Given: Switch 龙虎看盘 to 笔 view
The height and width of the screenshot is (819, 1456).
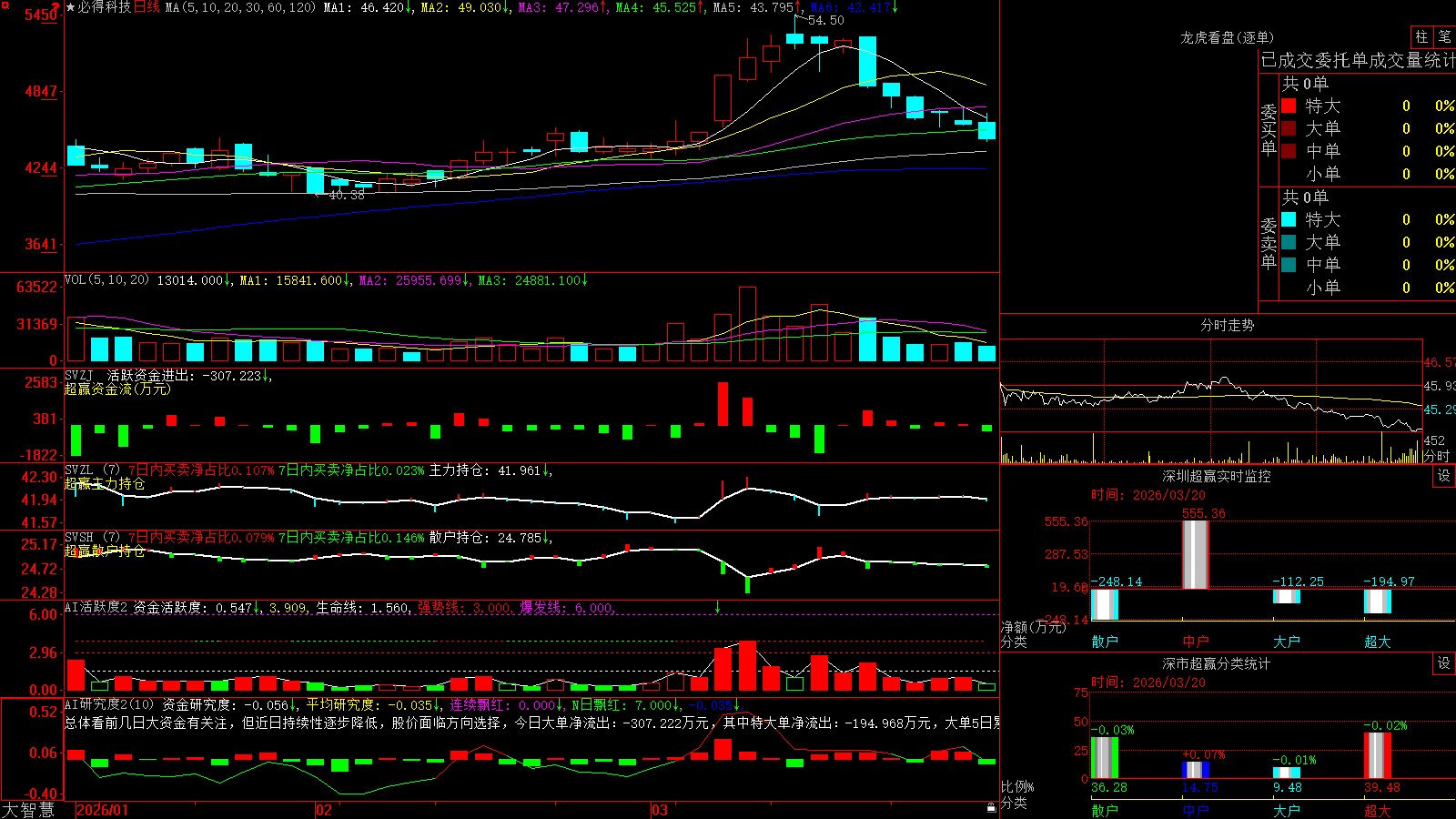Looking at the screenshot, I should [x=1444, y=37].
